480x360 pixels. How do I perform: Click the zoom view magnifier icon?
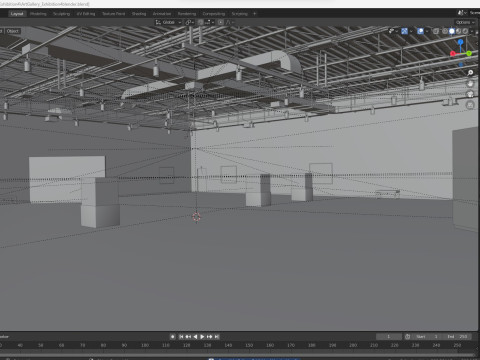pos(470,73)
